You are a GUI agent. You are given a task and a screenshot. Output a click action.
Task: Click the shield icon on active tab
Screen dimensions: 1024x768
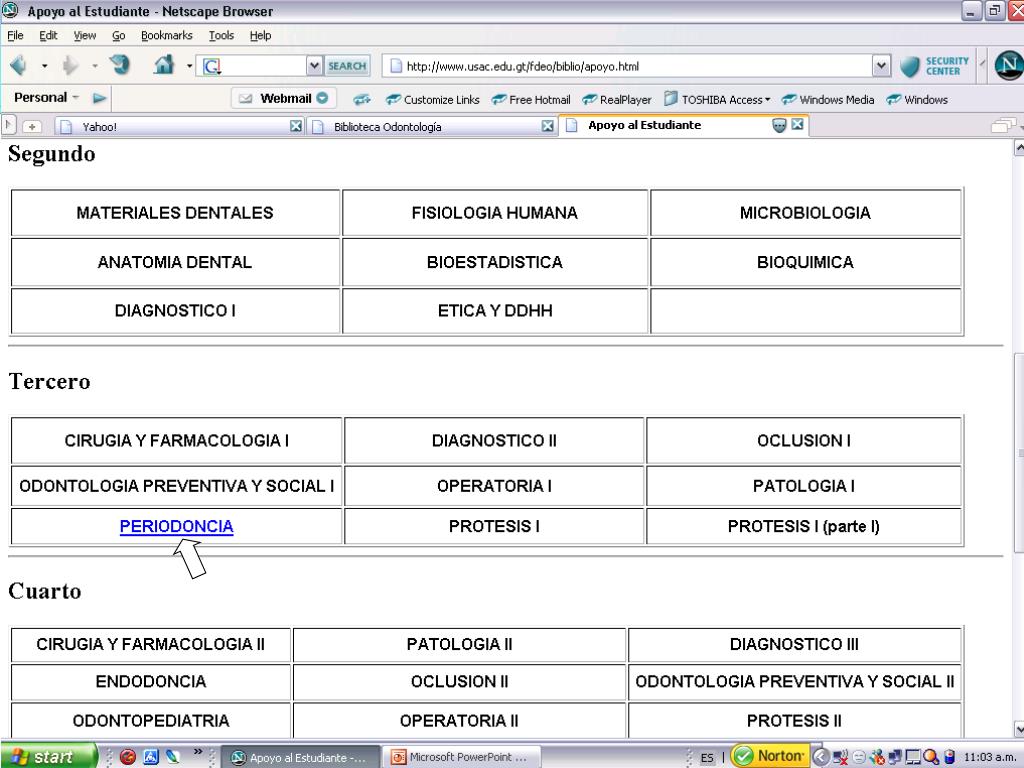coord(779,125)
